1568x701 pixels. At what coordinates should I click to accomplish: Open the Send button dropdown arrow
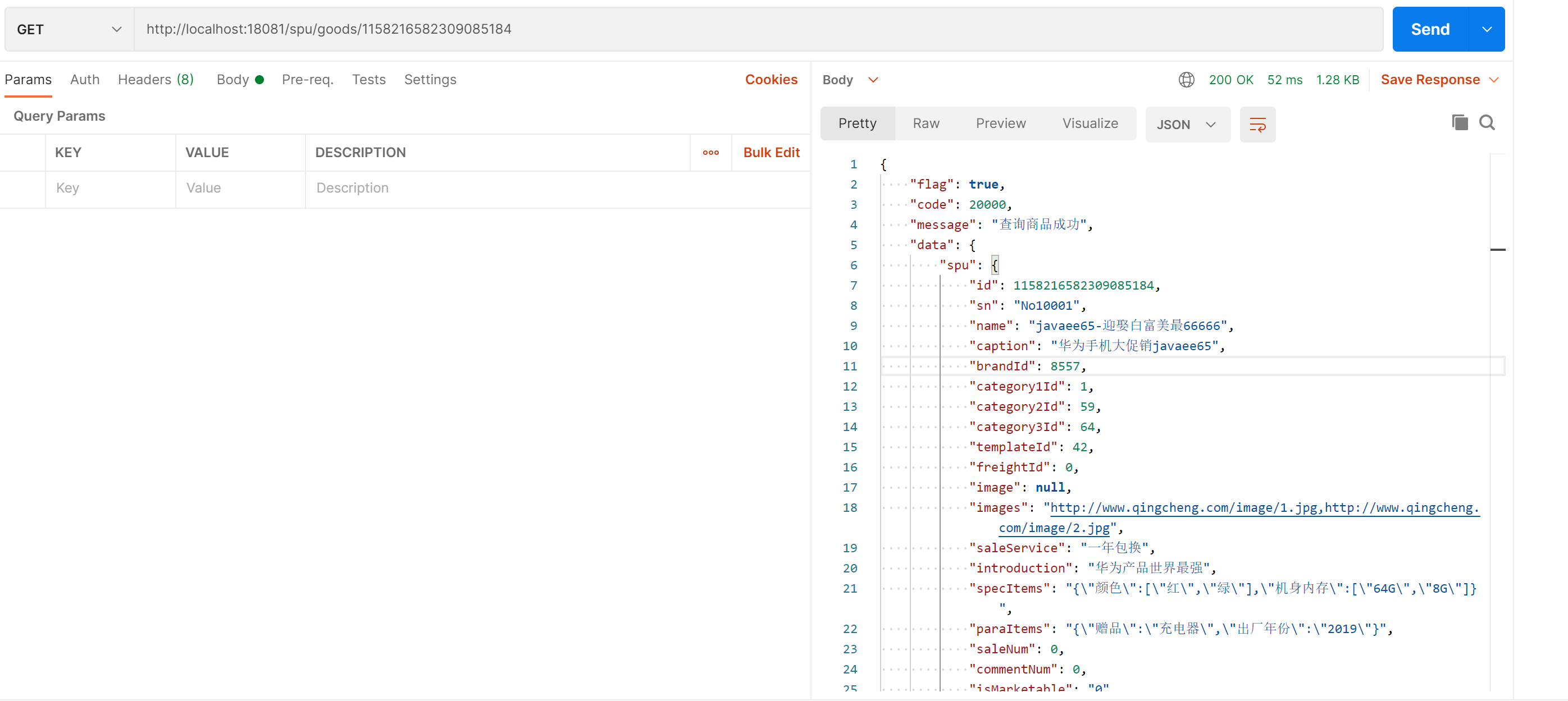(1487, 29)
